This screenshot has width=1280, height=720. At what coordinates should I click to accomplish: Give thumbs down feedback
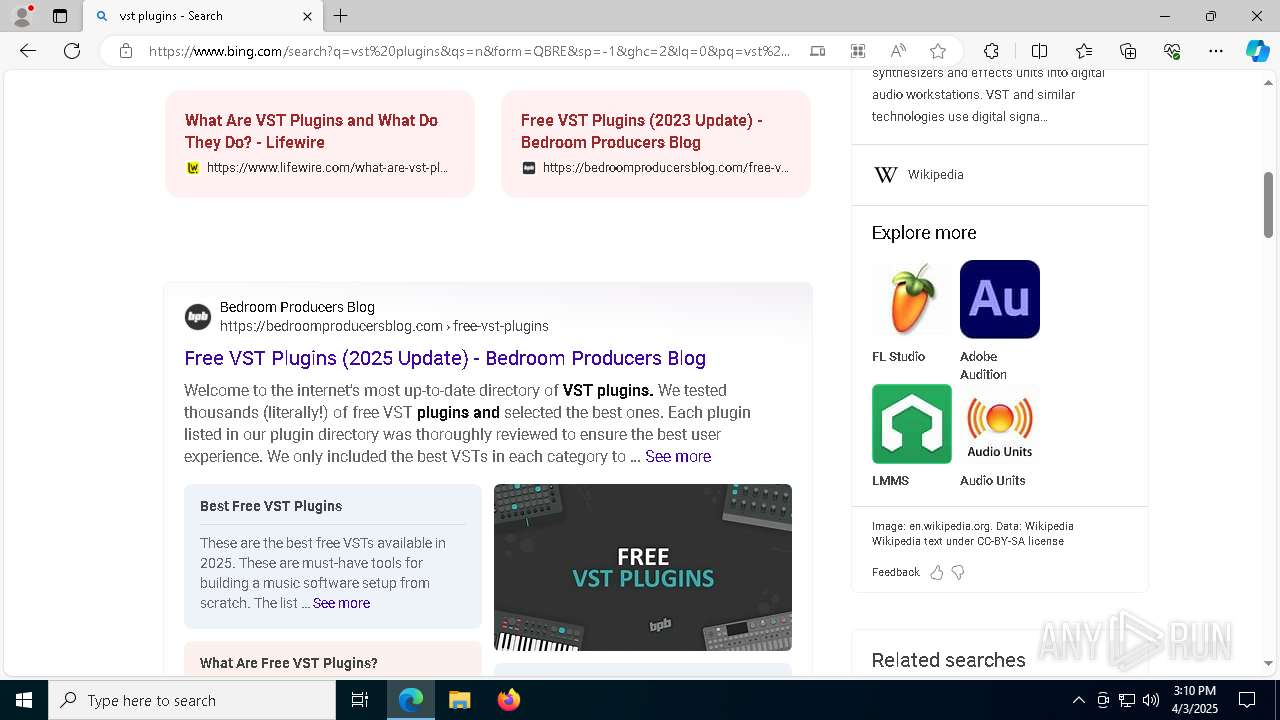[958, 573]
